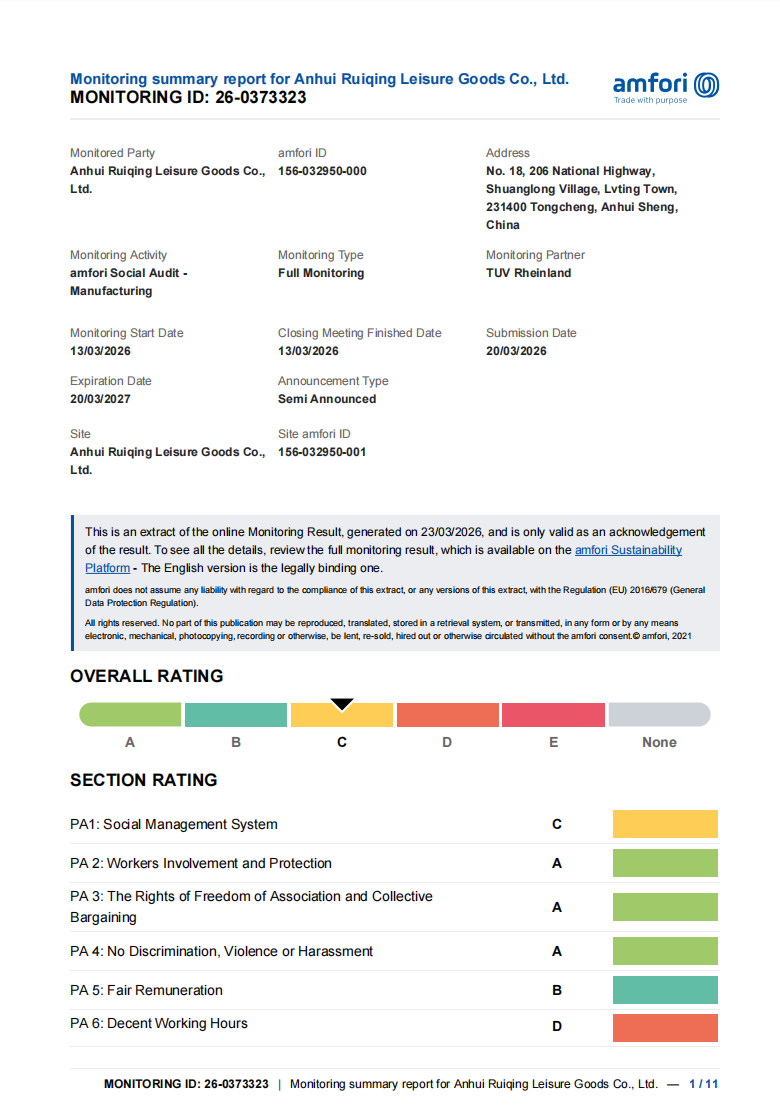Click the GDPR disclaimer line 'amfori does not assume any liability'

(395, 596)
